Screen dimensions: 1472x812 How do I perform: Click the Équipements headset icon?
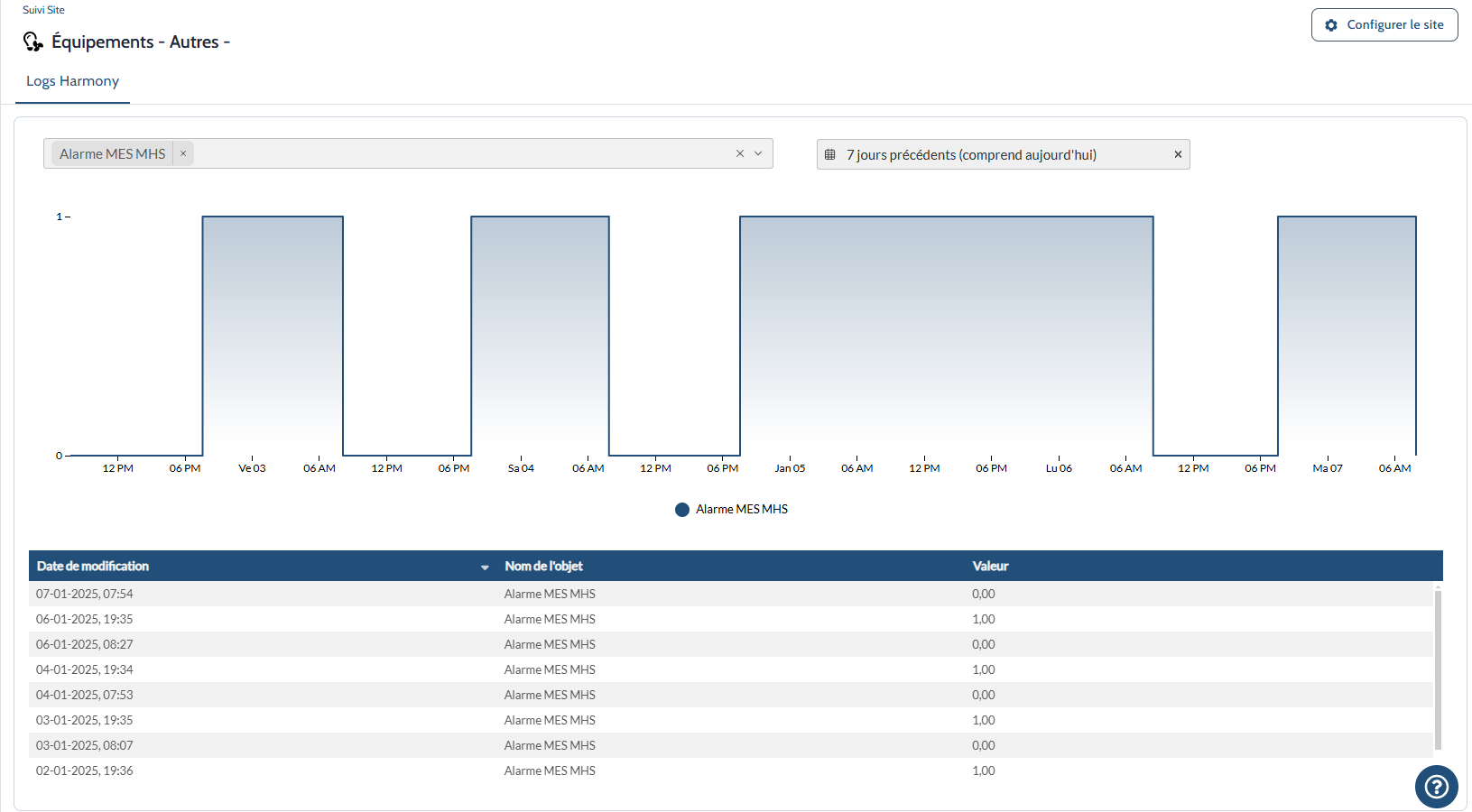[x=32, y=42]
